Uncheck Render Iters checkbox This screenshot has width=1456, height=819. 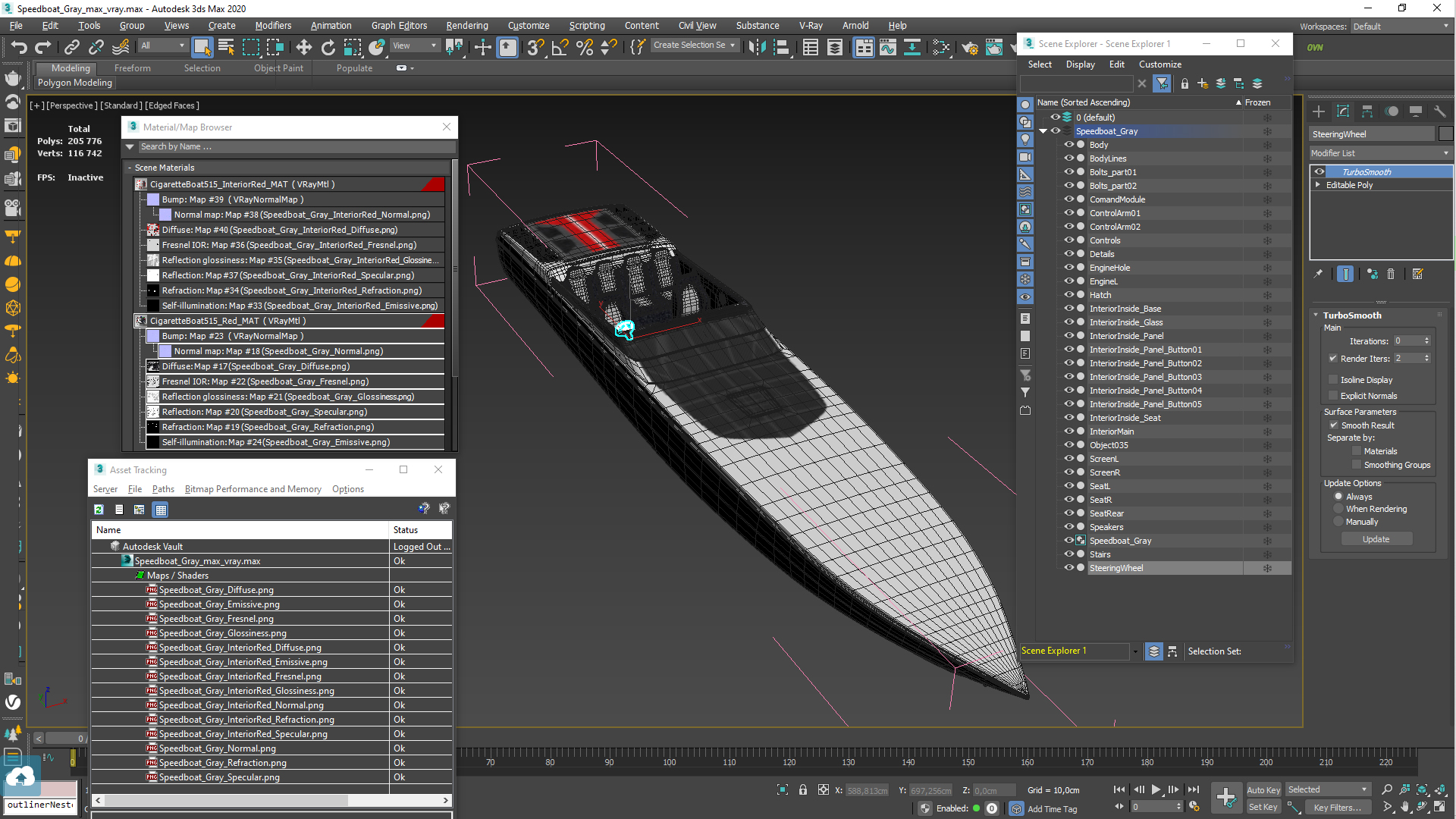click(1332, 358)
